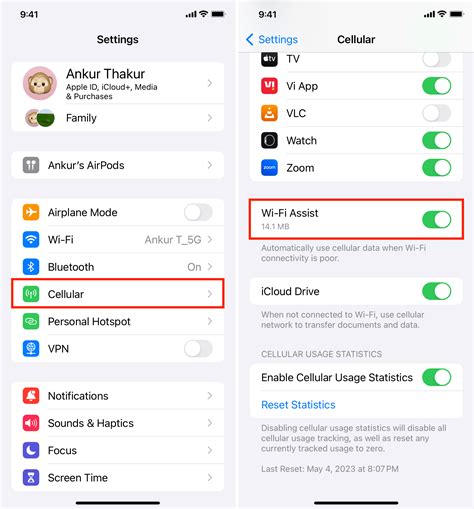Open the Cellular settings menu item
474x509 pixels.
[118, 294]
